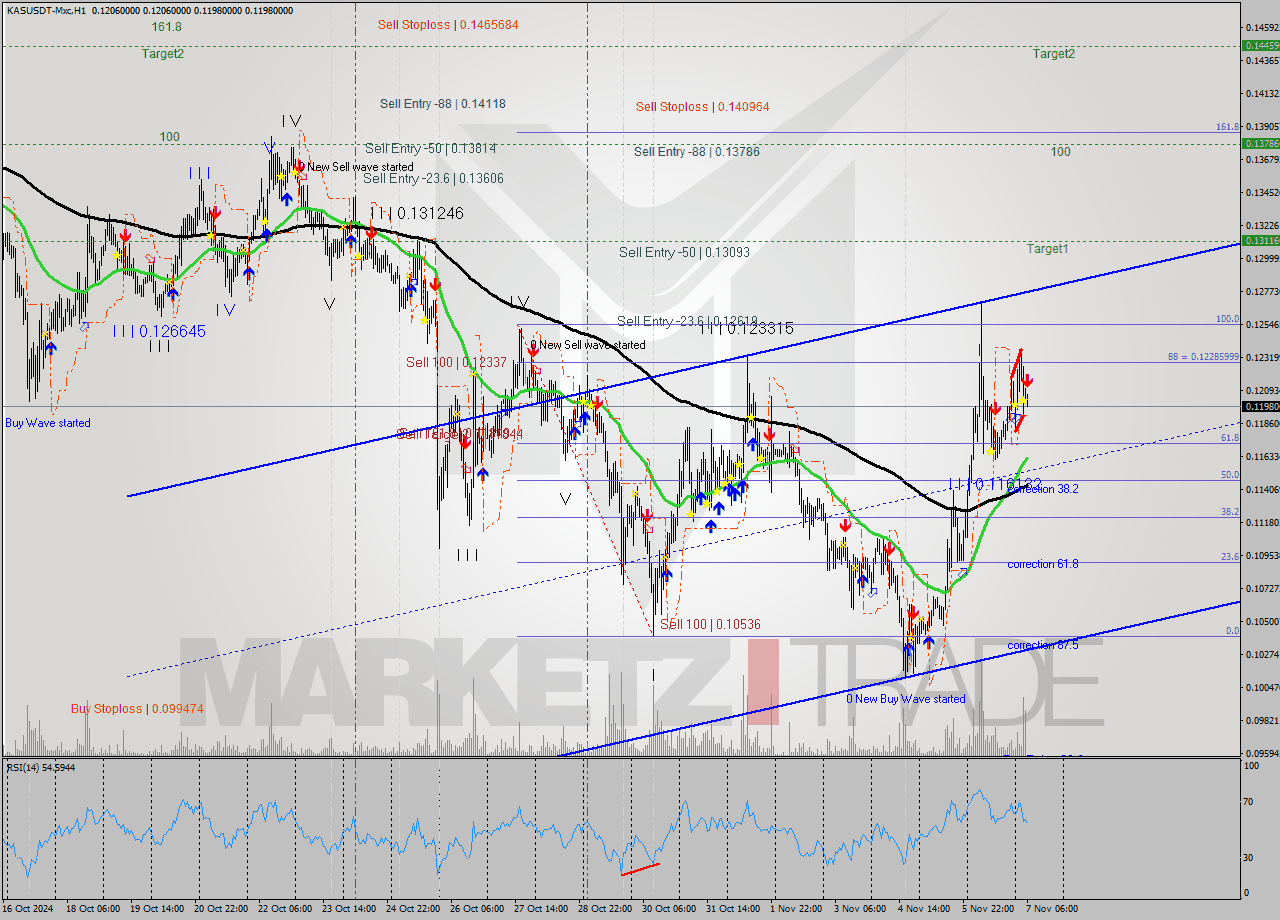
Task: Select "Sell Entry -50 | 0.13814" text
Action: (x=430, y=148)
